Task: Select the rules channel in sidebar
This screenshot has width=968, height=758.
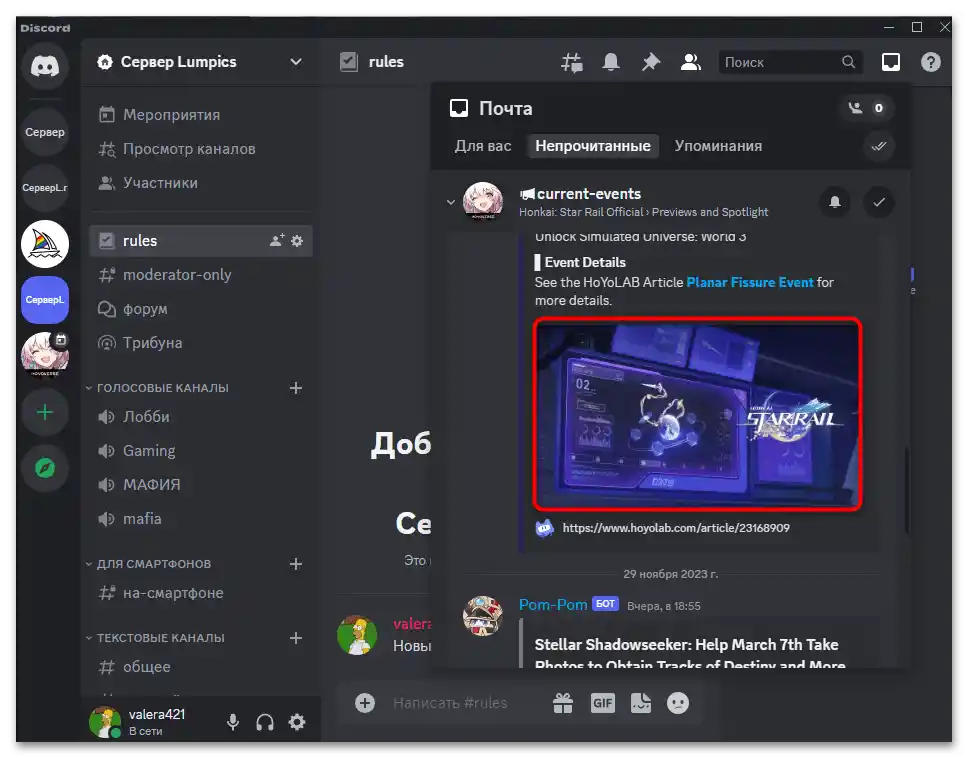Action: [201, 241]
